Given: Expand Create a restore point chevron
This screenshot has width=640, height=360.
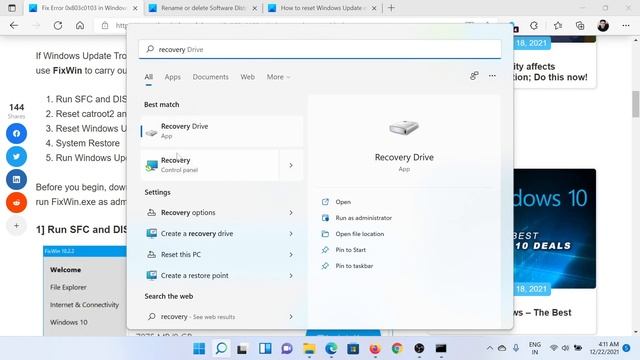Looking at the screenshot, I should [291, 276].
